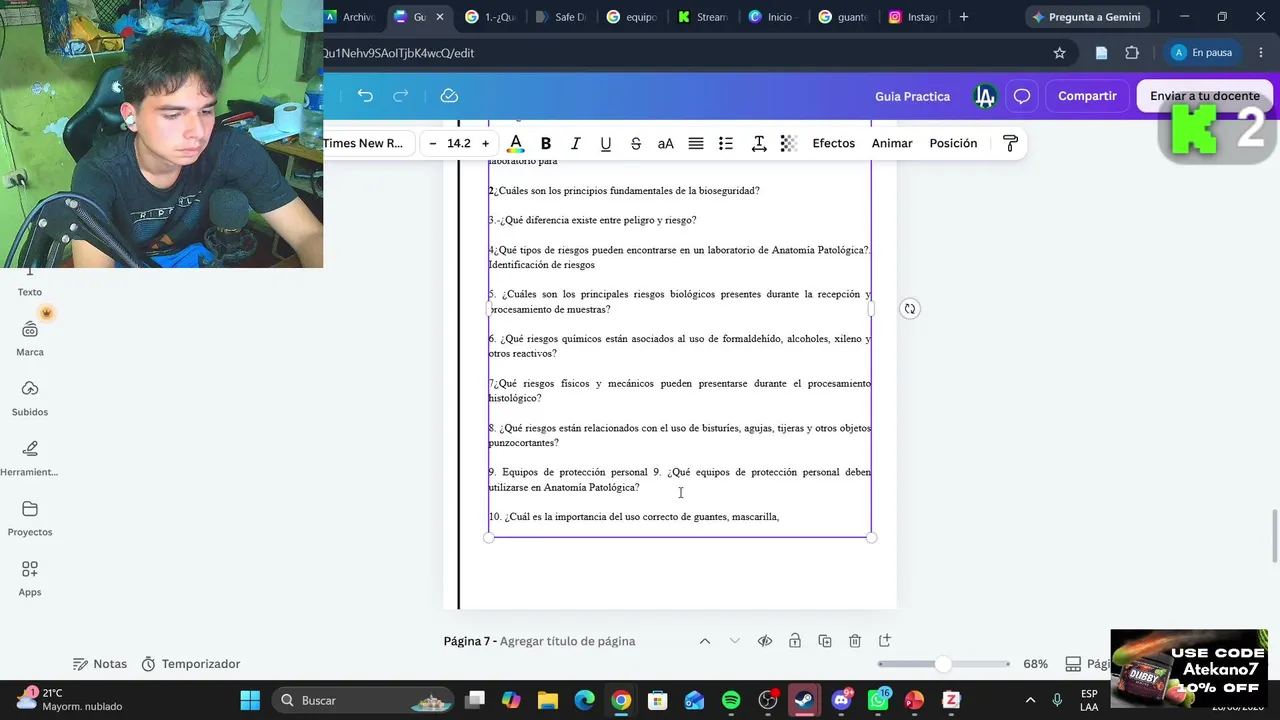Check the cloud save status icon
Viewport: 1280px width, 720px height.
(449, 96)
